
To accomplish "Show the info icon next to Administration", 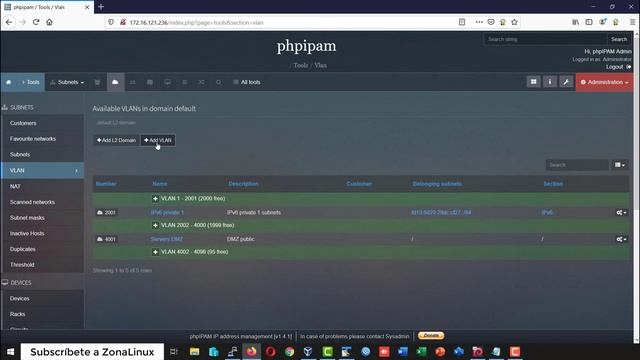I will [x=550, y=82].
